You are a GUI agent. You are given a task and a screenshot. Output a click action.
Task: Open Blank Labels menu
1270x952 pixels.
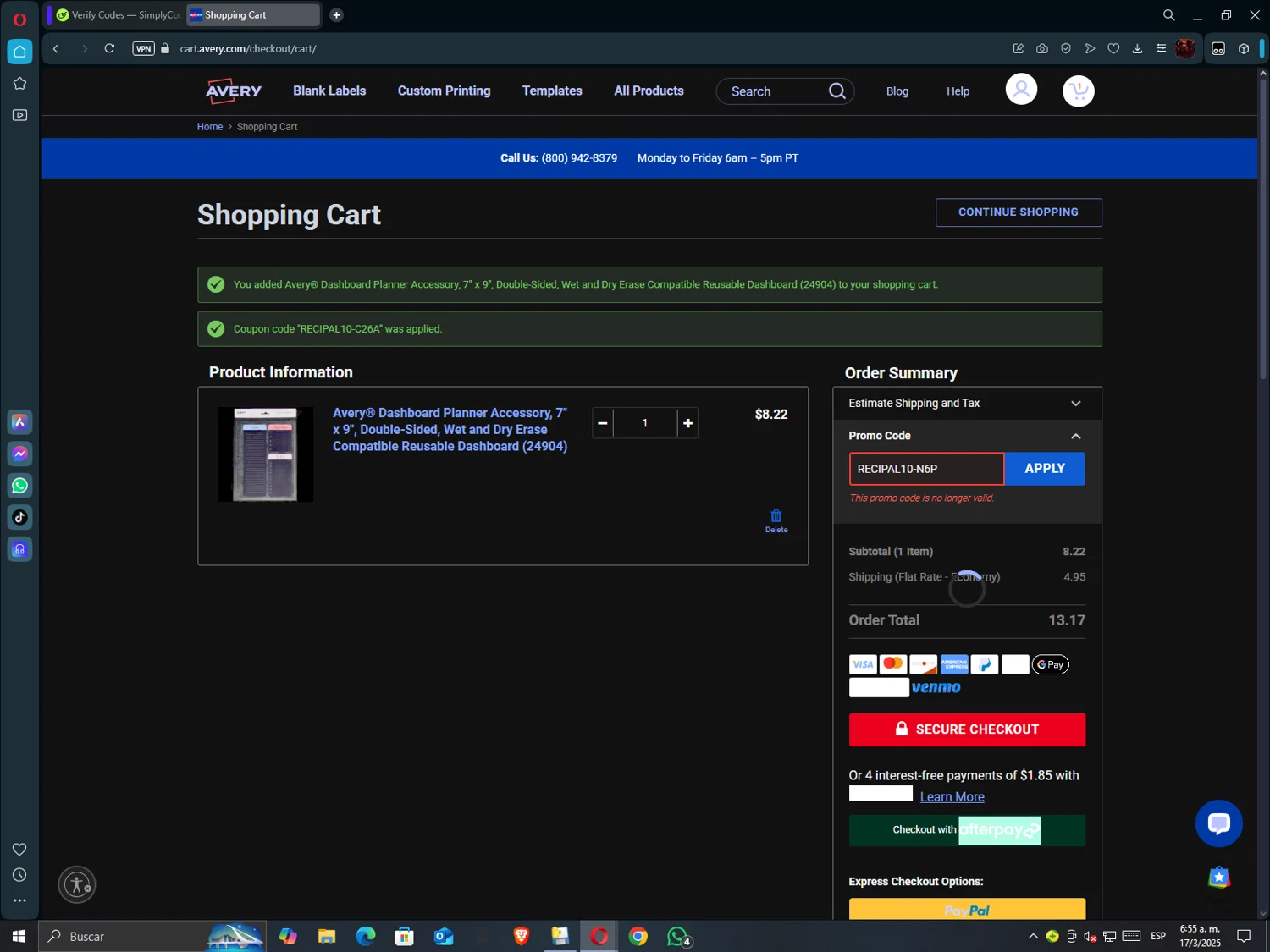(329, 91)
